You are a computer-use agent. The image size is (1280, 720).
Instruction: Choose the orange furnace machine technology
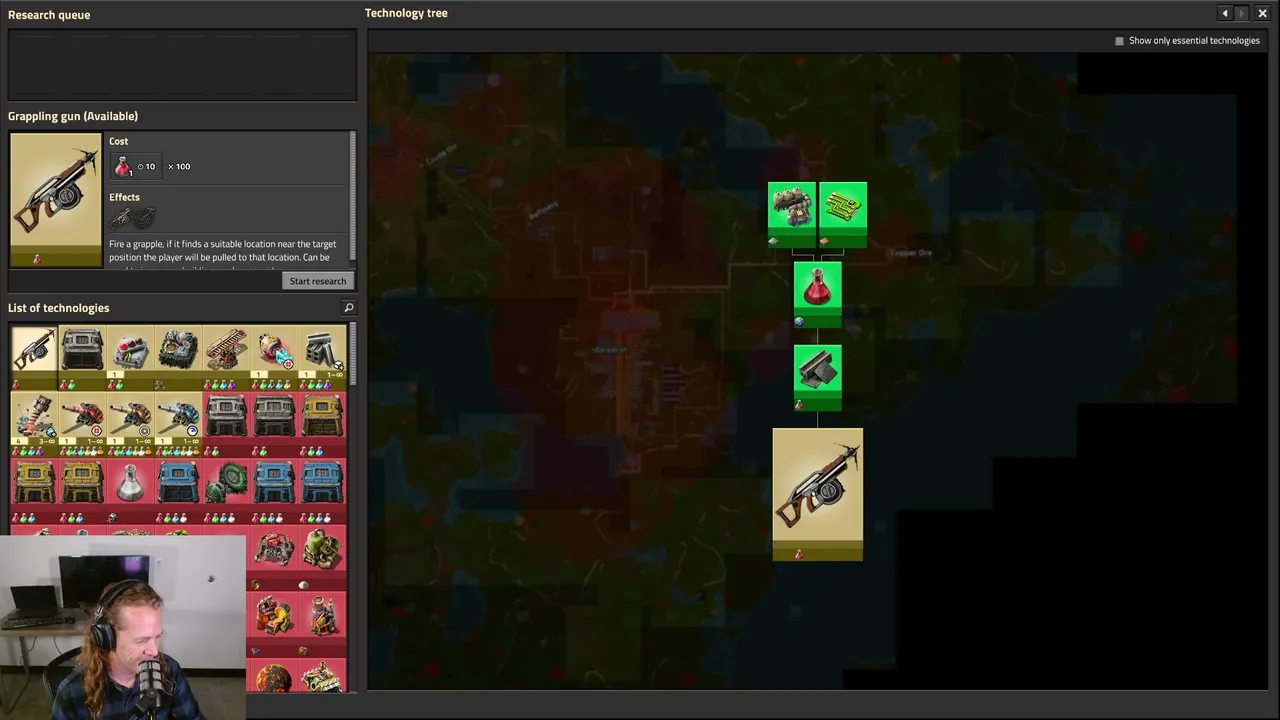click(274, 623)
